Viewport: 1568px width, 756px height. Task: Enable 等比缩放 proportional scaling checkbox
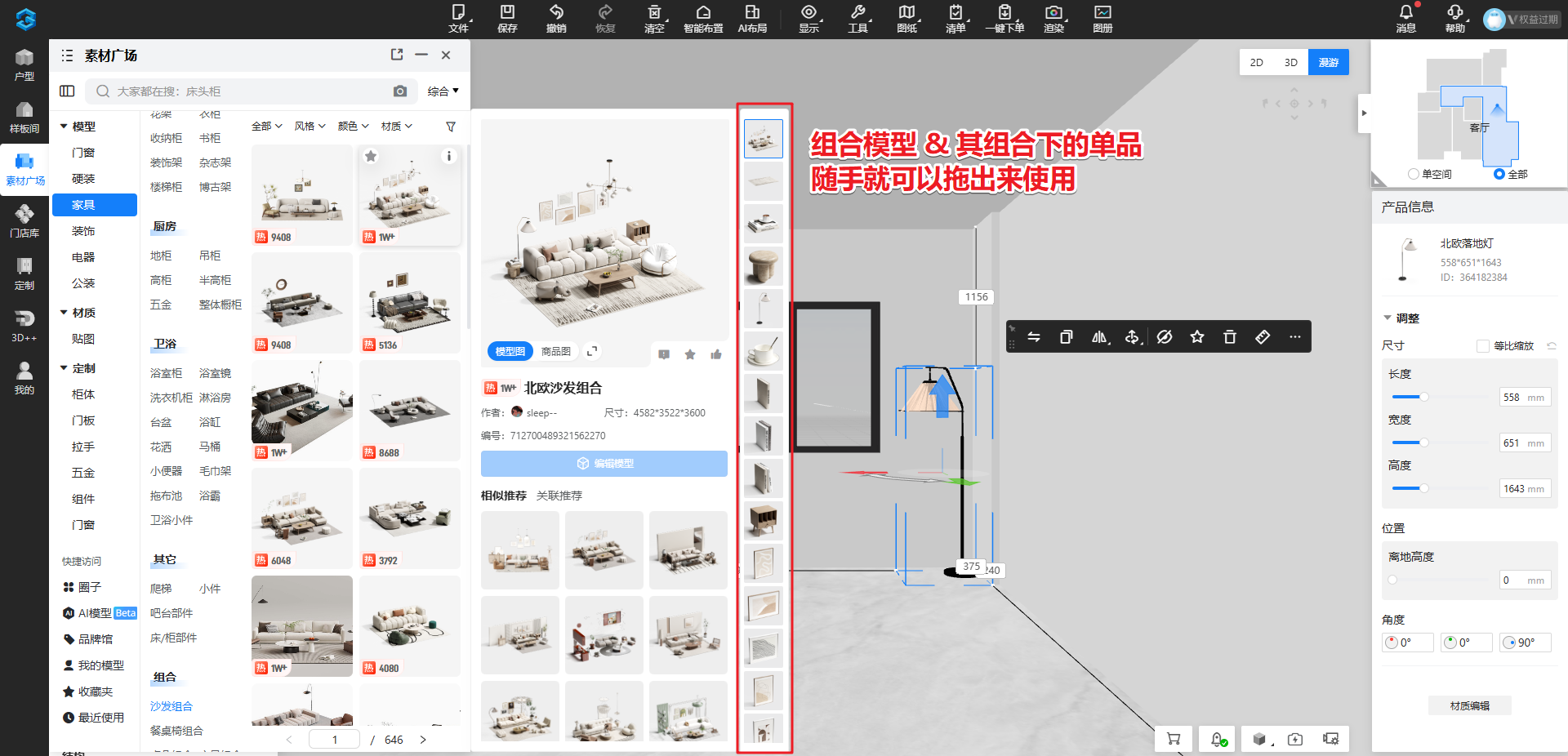coord(1482,346)
